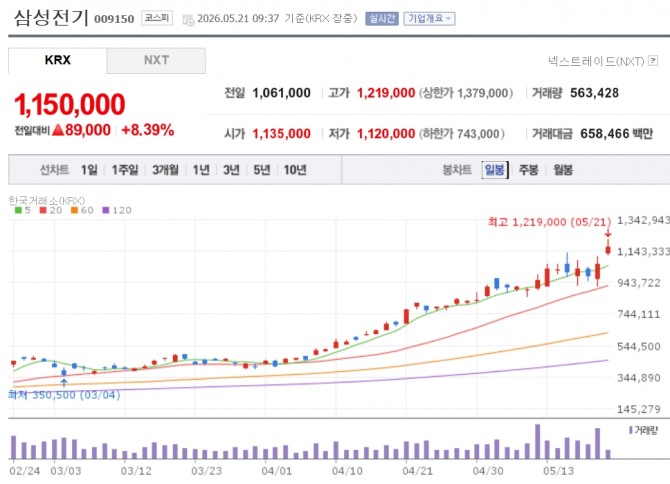
Task: Click the green 5-day average legend swatch
Action: coord(18,210)
